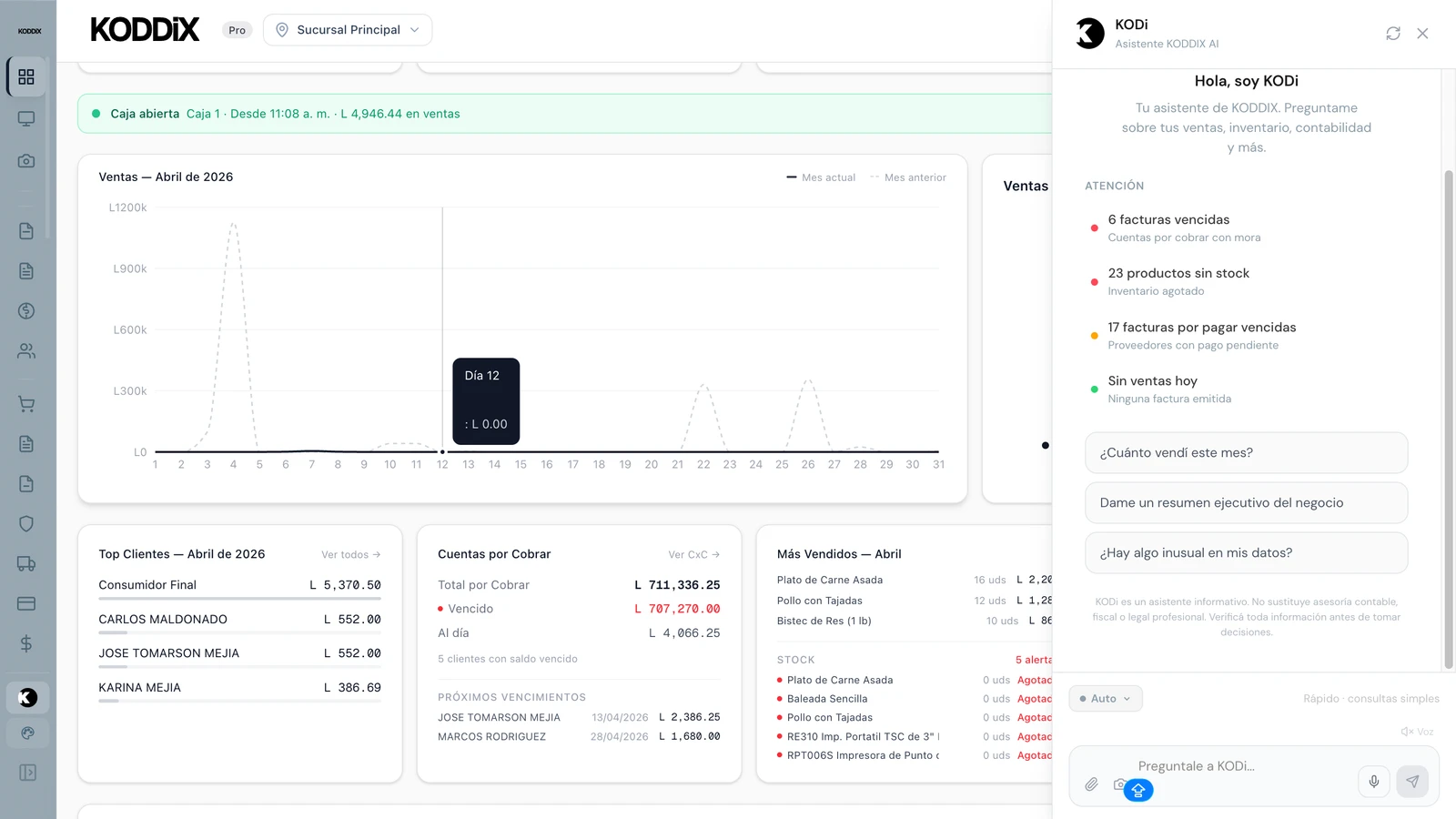Expand the sidebar with the panel toggle icon
The image size is (1456, 819).
[27, 773]
